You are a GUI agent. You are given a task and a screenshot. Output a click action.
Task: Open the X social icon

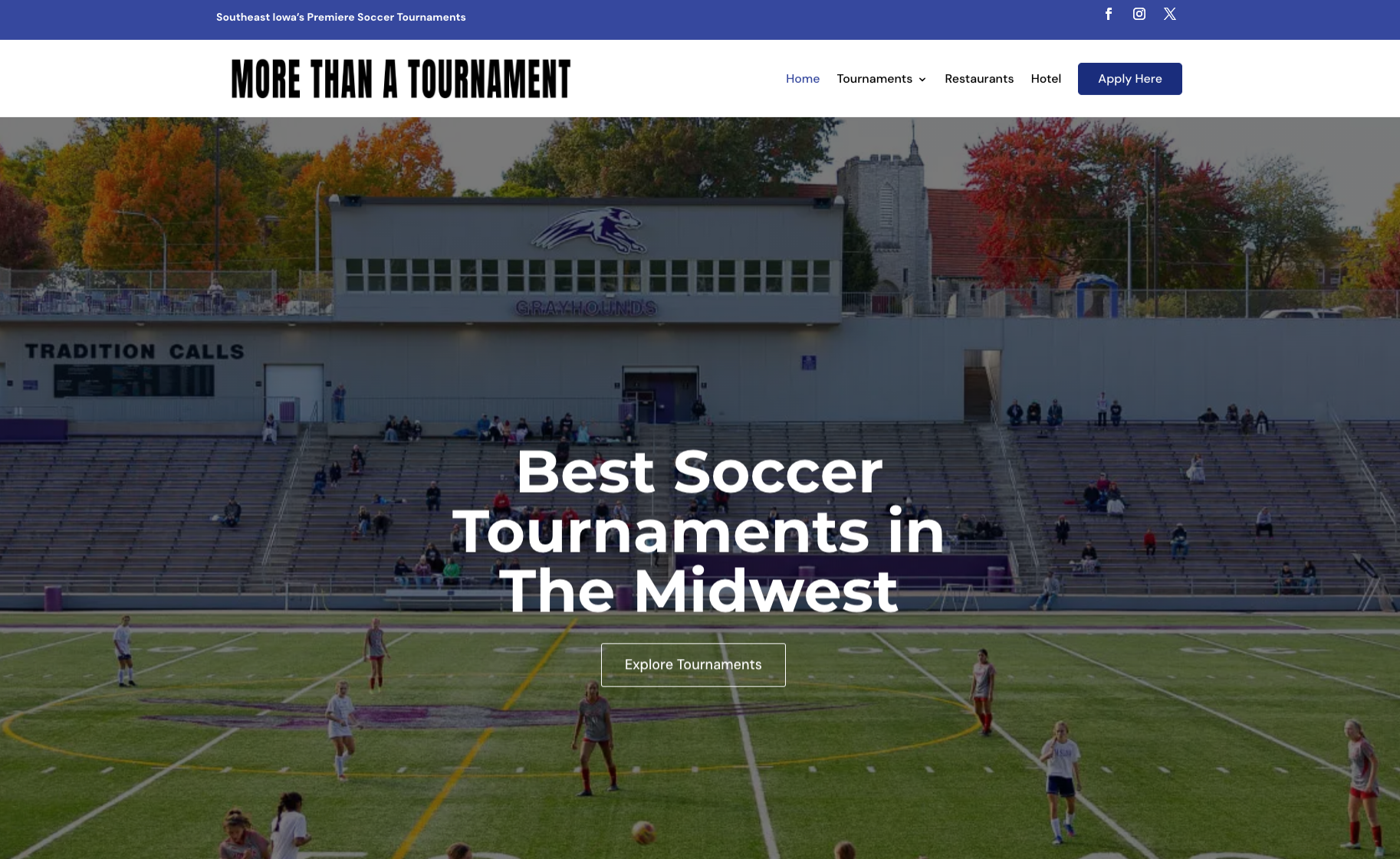tap(1170, 14)
